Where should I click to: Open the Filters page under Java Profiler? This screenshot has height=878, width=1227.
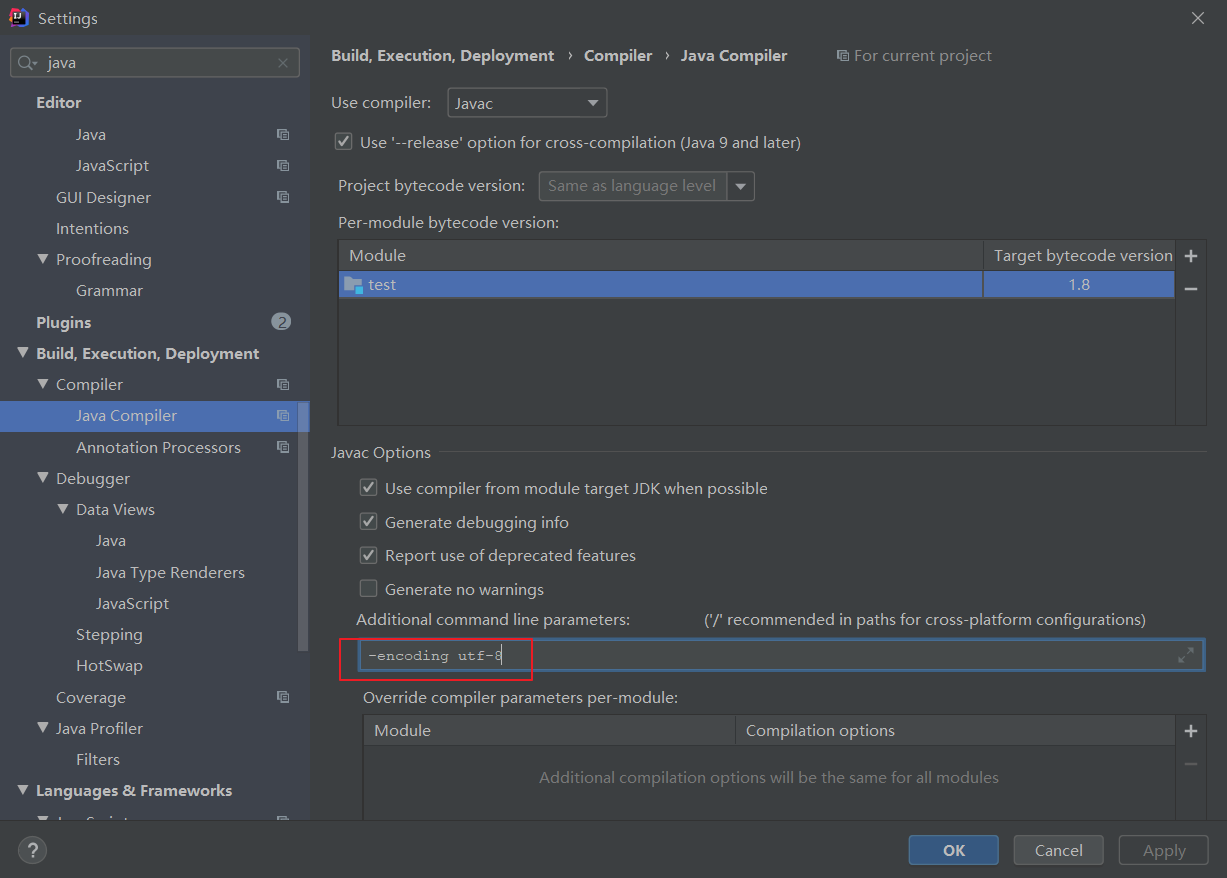coord(98,759)
